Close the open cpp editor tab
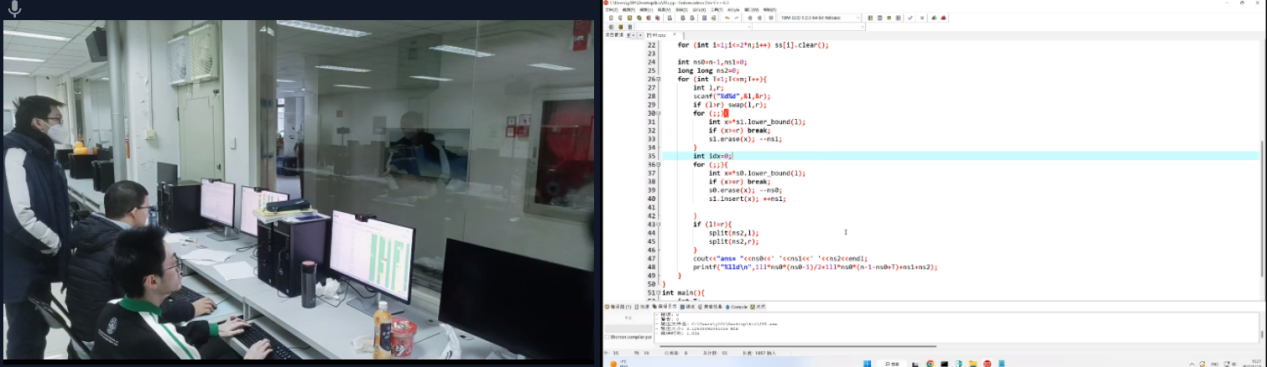This screenshot has width=1267, height=367. [x=674, y=35]
